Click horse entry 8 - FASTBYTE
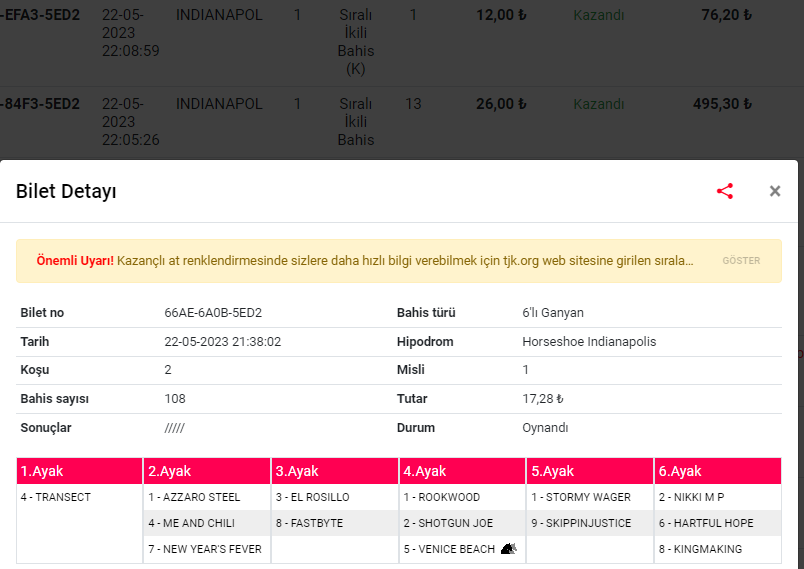This screenshot has width=804, height=569. [x=309, y=523]
